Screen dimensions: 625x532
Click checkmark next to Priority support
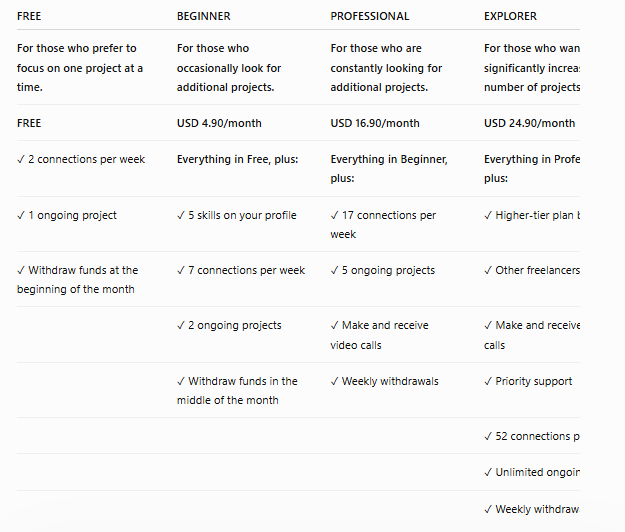(488, 381)
